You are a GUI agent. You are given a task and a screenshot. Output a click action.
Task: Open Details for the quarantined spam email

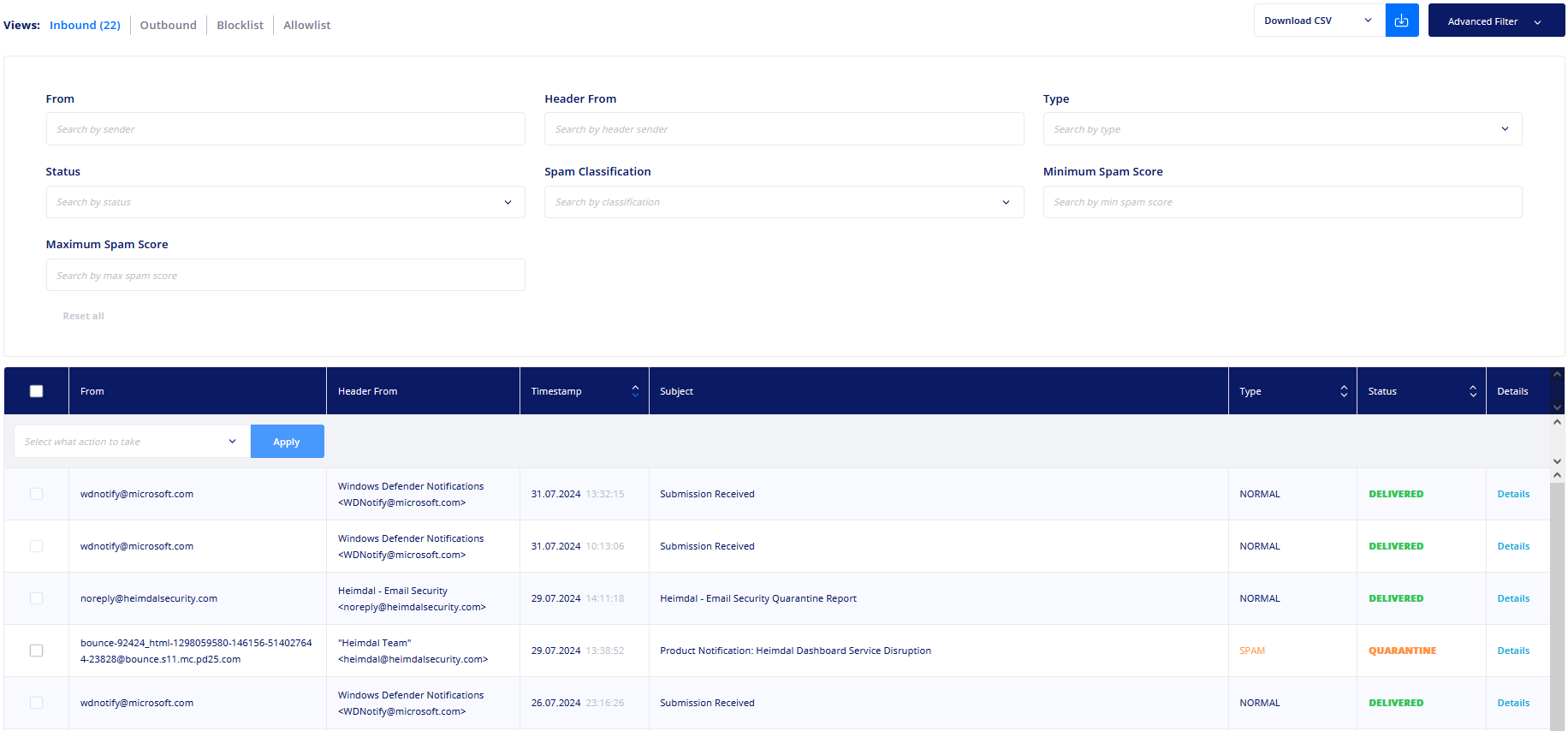[x=1513, y=651]
